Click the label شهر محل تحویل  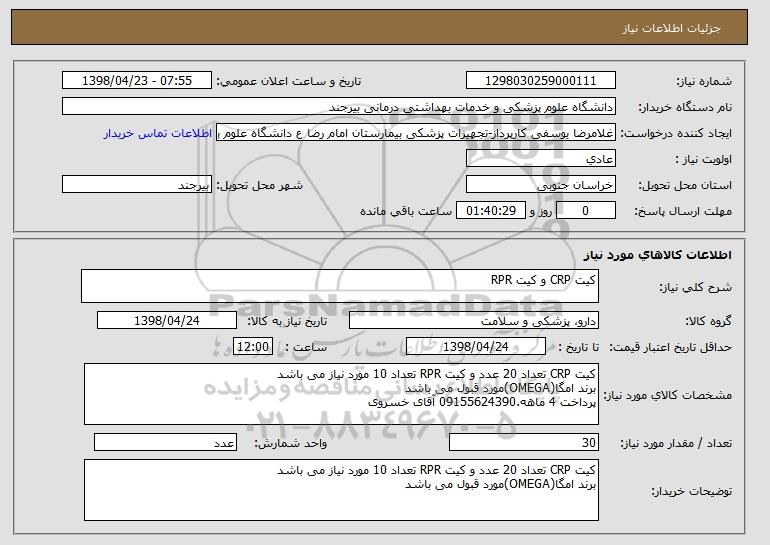pyautogui.click(x=260, y=186)
